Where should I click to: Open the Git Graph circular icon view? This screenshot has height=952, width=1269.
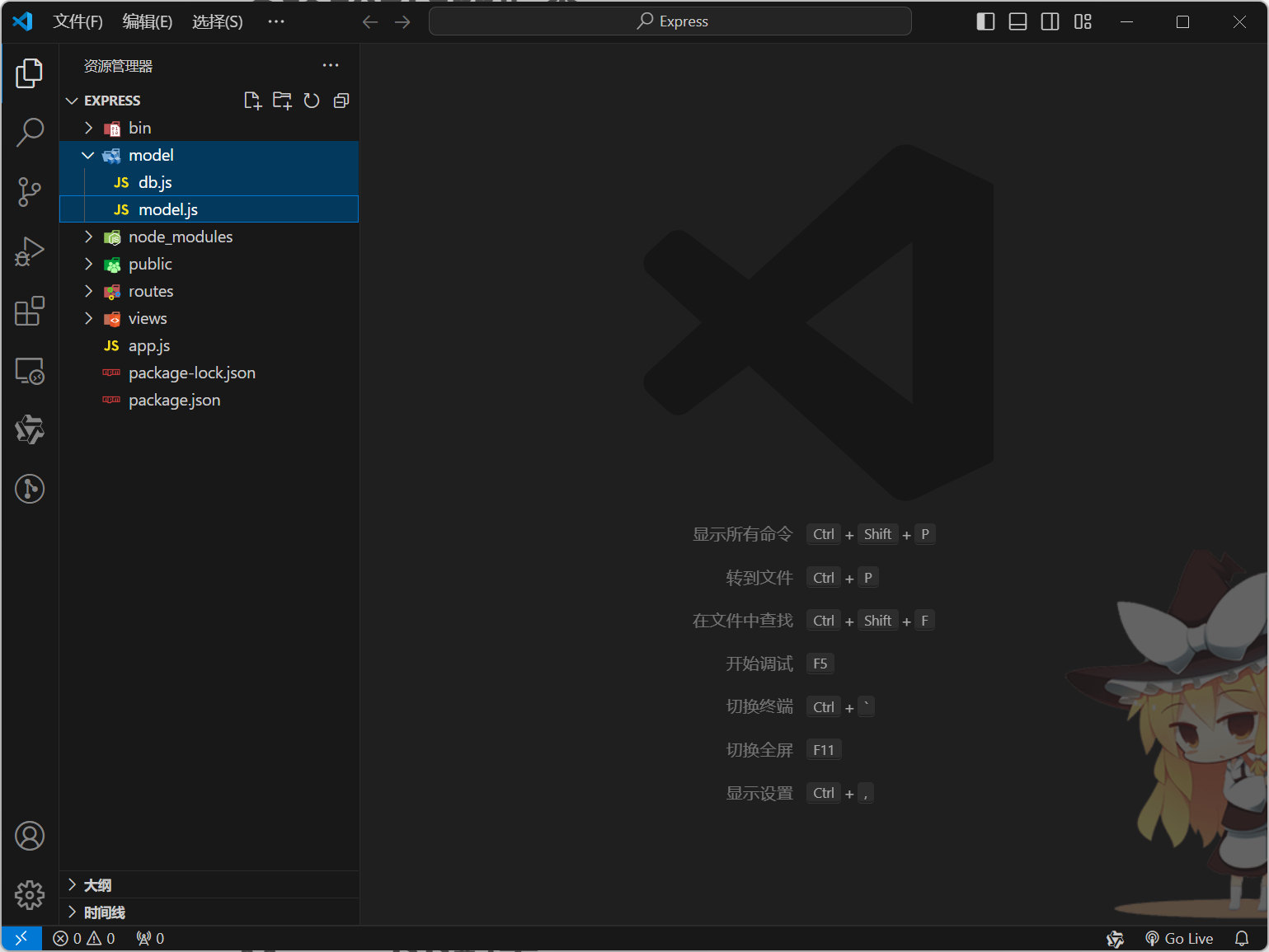pyautogui.click(x=30, y=489)
